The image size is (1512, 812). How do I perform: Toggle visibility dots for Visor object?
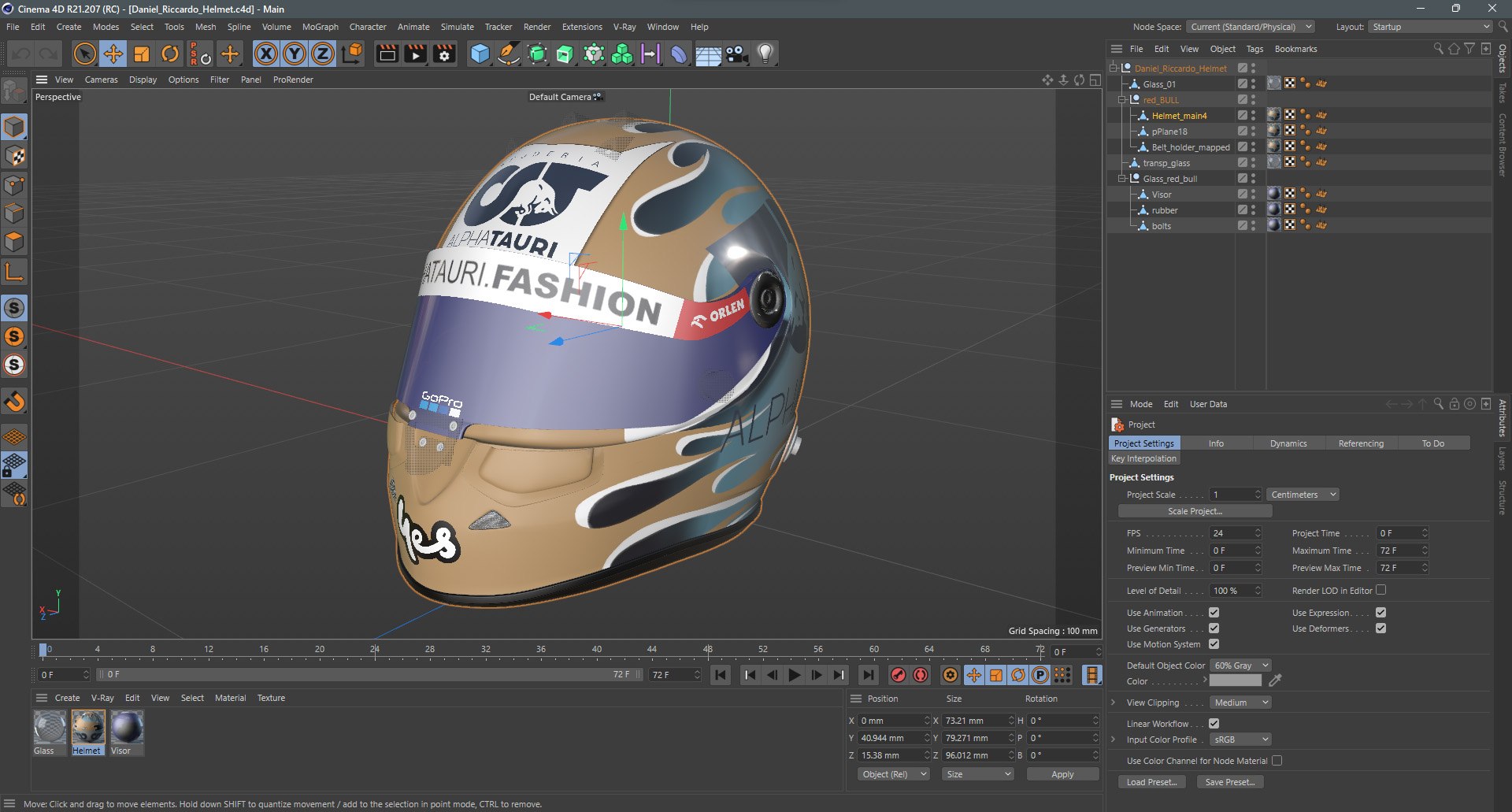pyautogui.click(x=1253, y=195)
